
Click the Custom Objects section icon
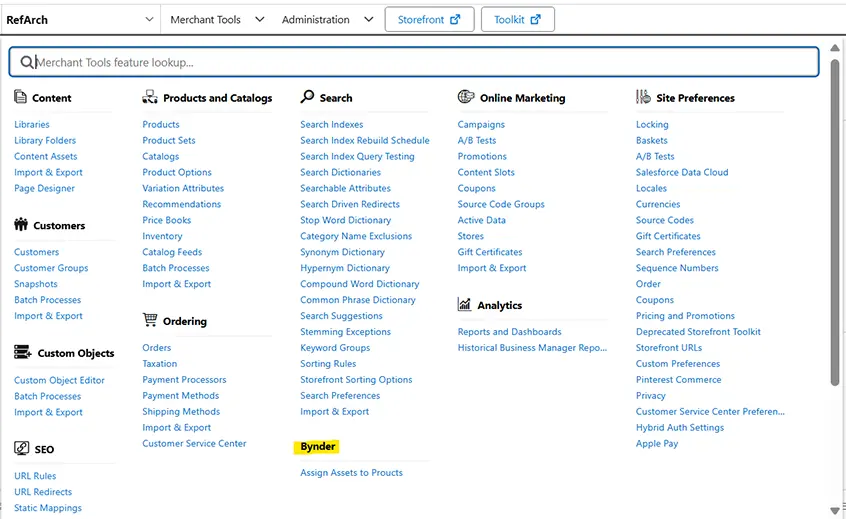pyautogui.click(x=22, y=352)
